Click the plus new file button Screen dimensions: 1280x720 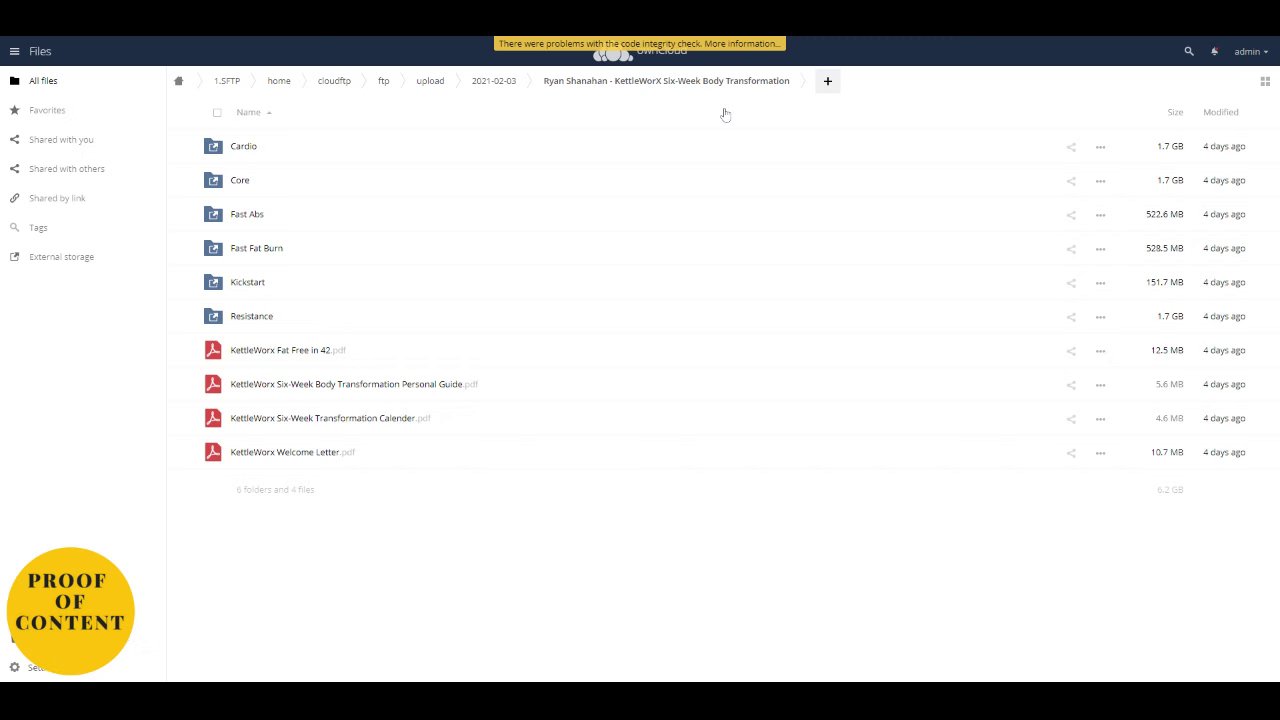point(828,81)
